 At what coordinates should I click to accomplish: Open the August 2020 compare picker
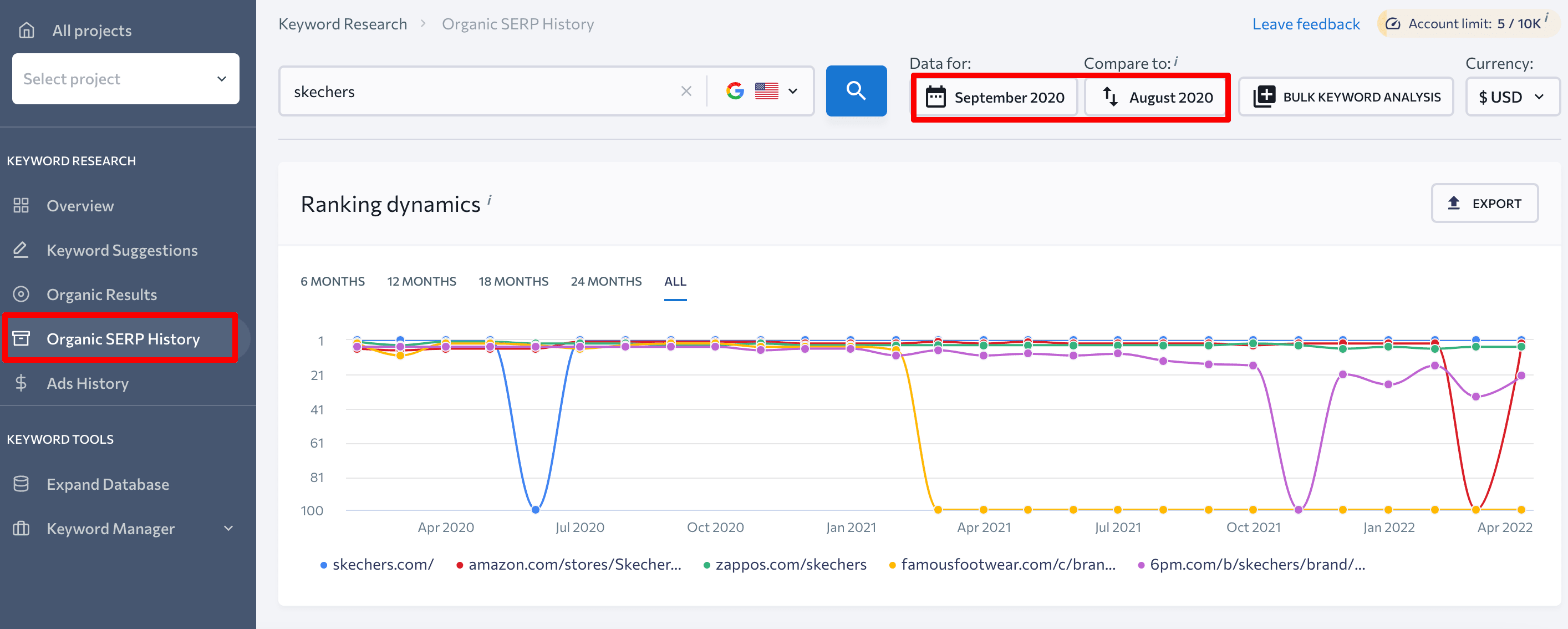pyautogui.click(x=1156, y=98)
